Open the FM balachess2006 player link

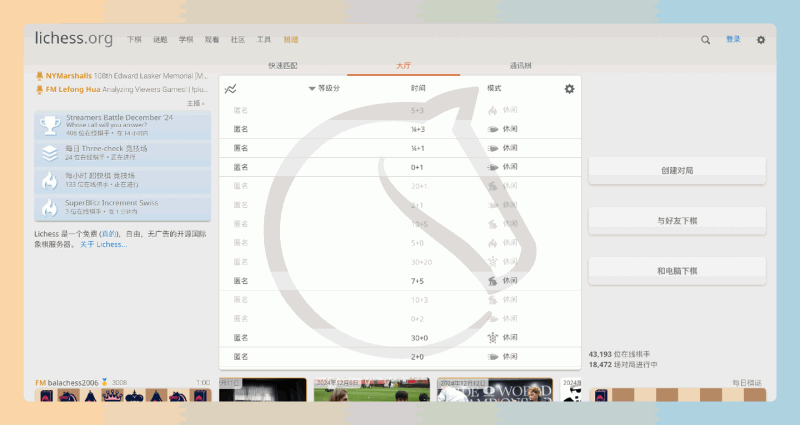click(x=67, y=382)
